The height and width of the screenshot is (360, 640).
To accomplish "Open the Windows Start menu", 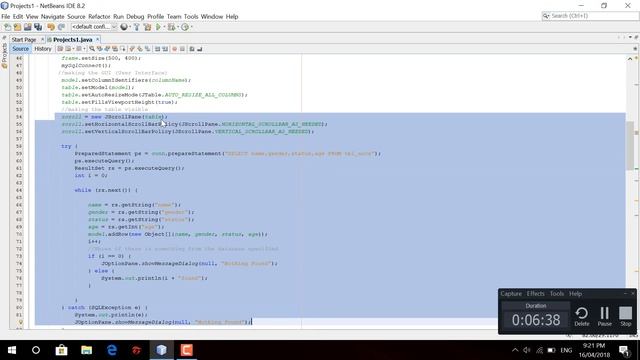I will tap(12, 350).
